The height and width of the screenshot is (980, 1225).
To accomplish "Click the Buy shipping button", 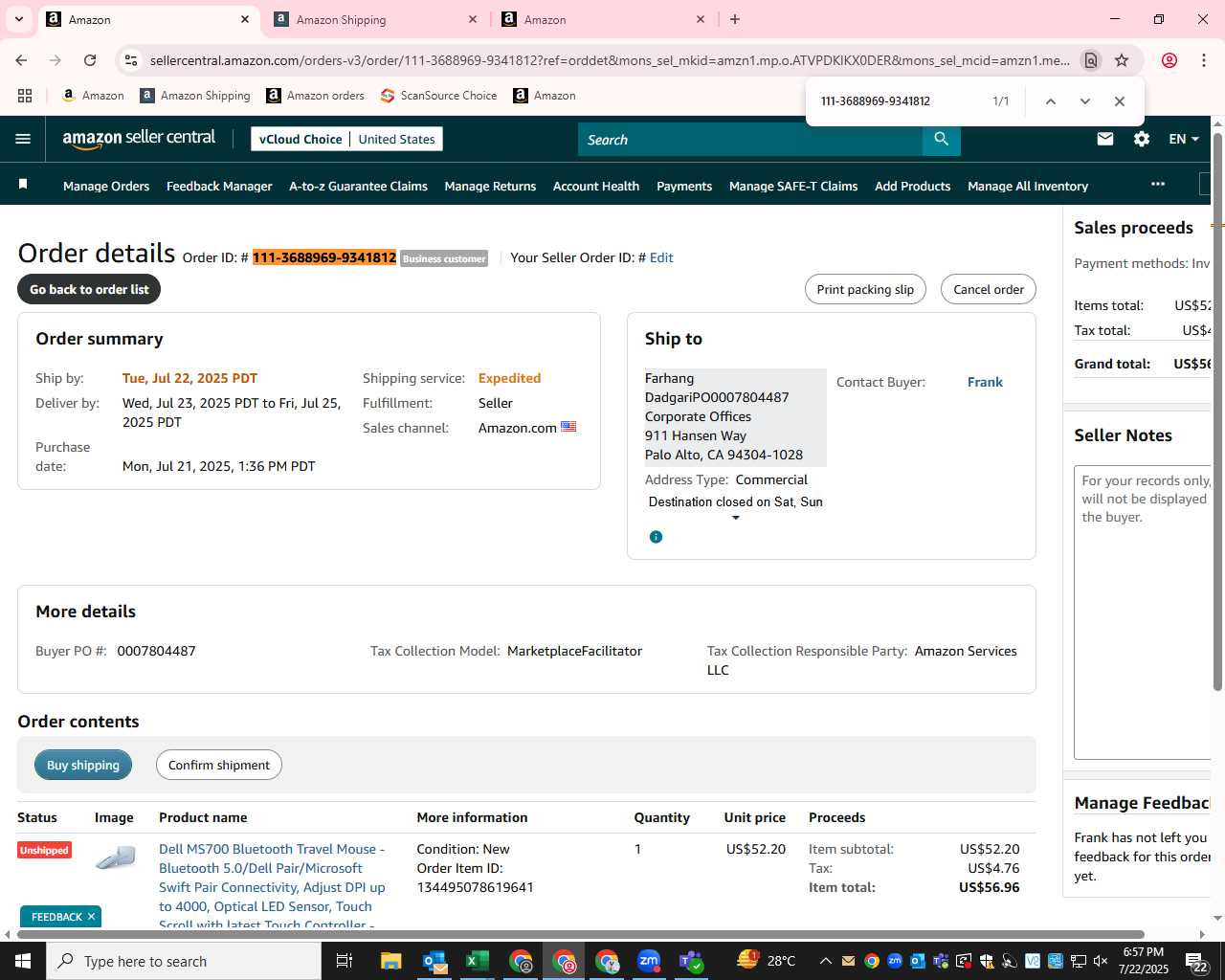I will (83, 765).
